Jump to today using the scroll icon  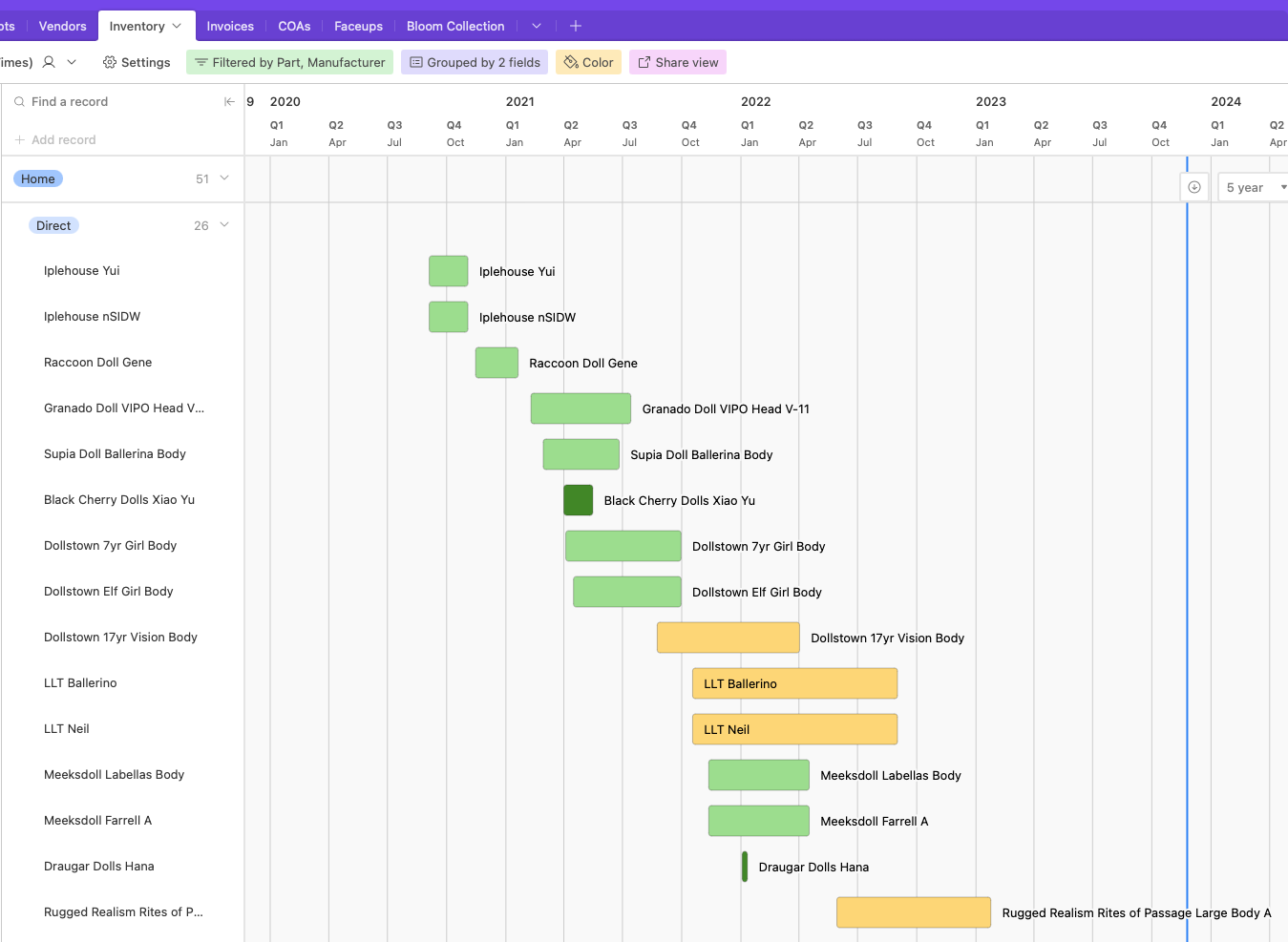click(x=1194, y=187)
